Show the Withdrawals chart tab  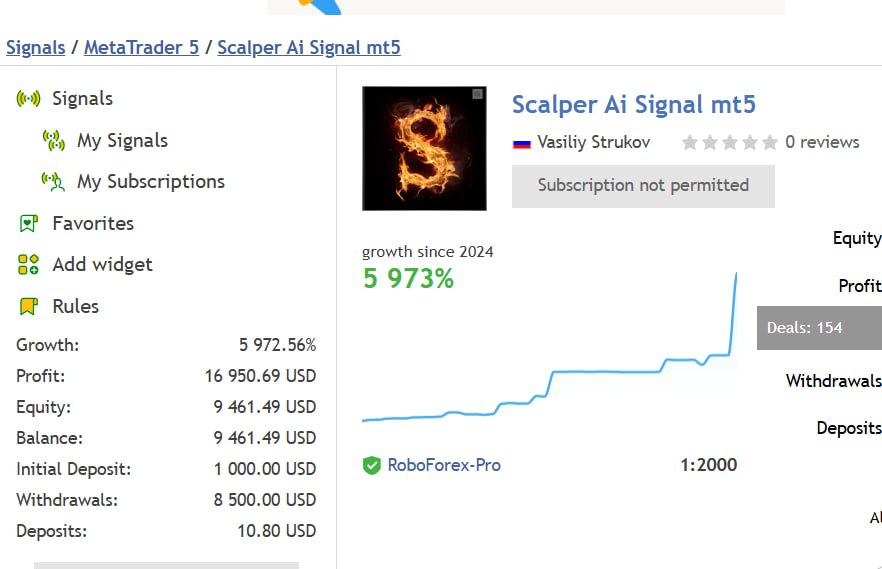[x=833, y=381]
